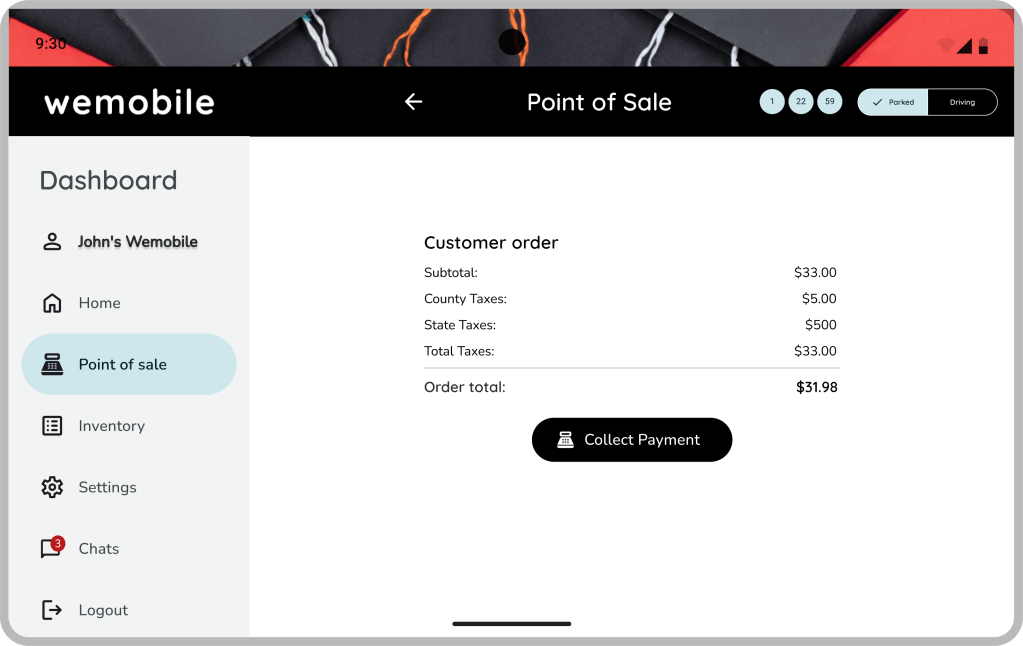Click the status bubble showing 1
The width and height of the screenshot is (1023, 646).
pyautogui.click(x=772, y=102)
